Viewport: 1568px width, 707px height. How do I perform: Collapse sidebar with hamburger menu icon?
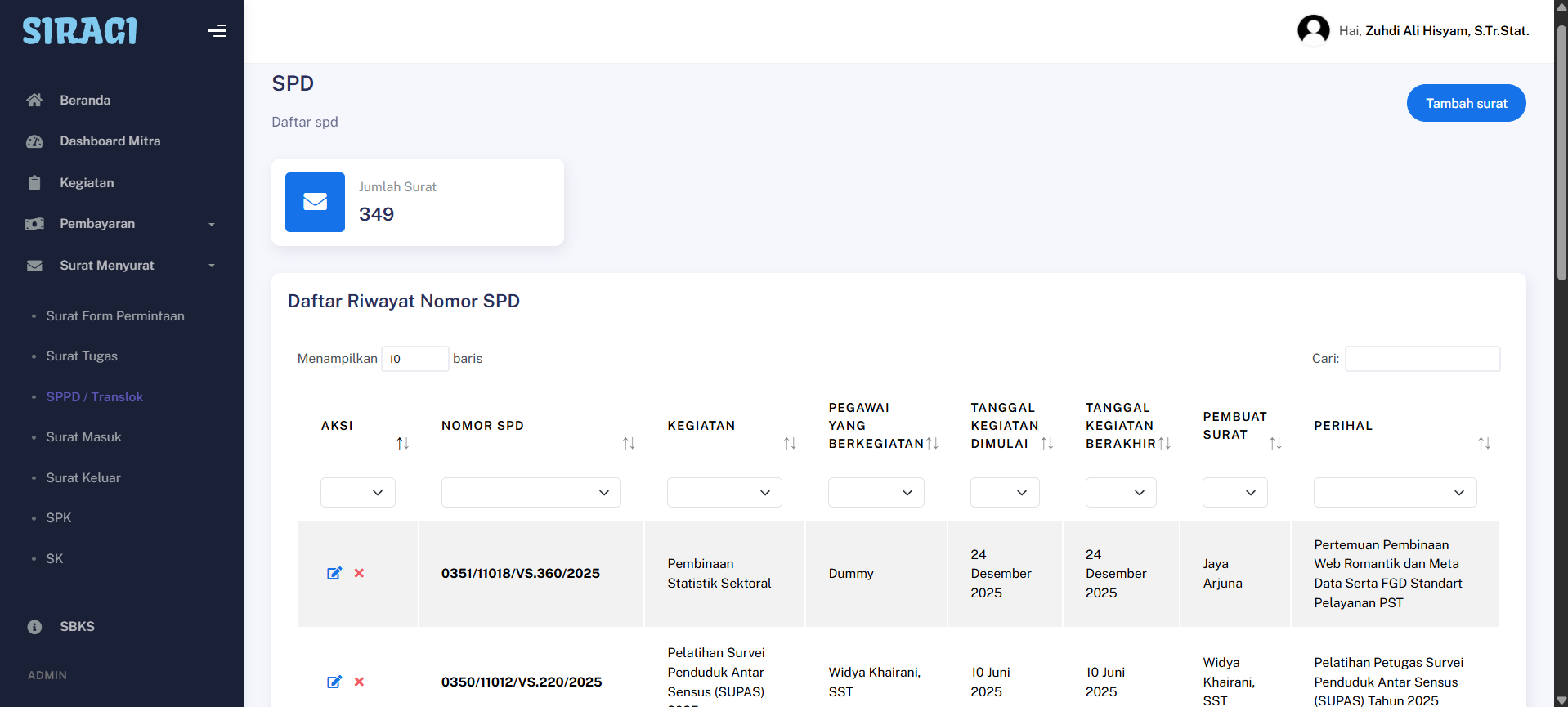point(217,31)
